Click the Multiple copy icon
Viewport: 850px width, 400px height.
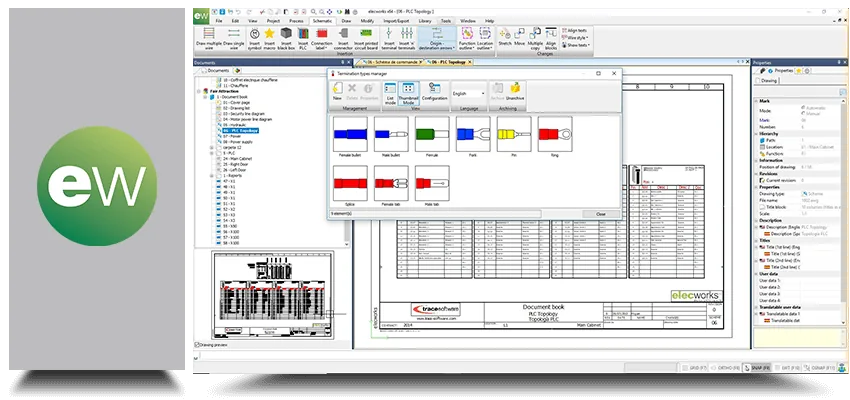(x=535, y=38)
